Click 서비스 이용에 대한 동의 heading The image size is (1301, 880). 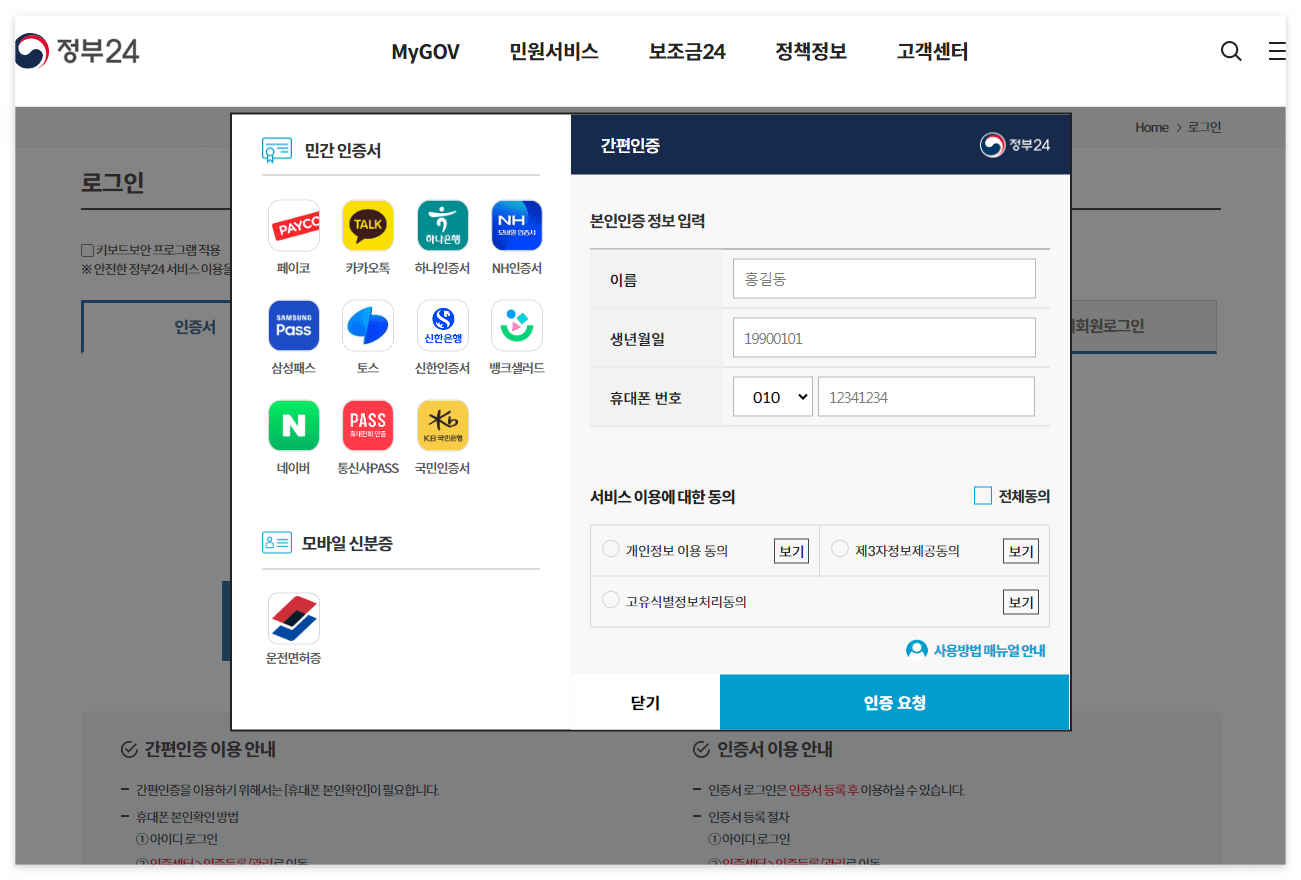[662, 497]
